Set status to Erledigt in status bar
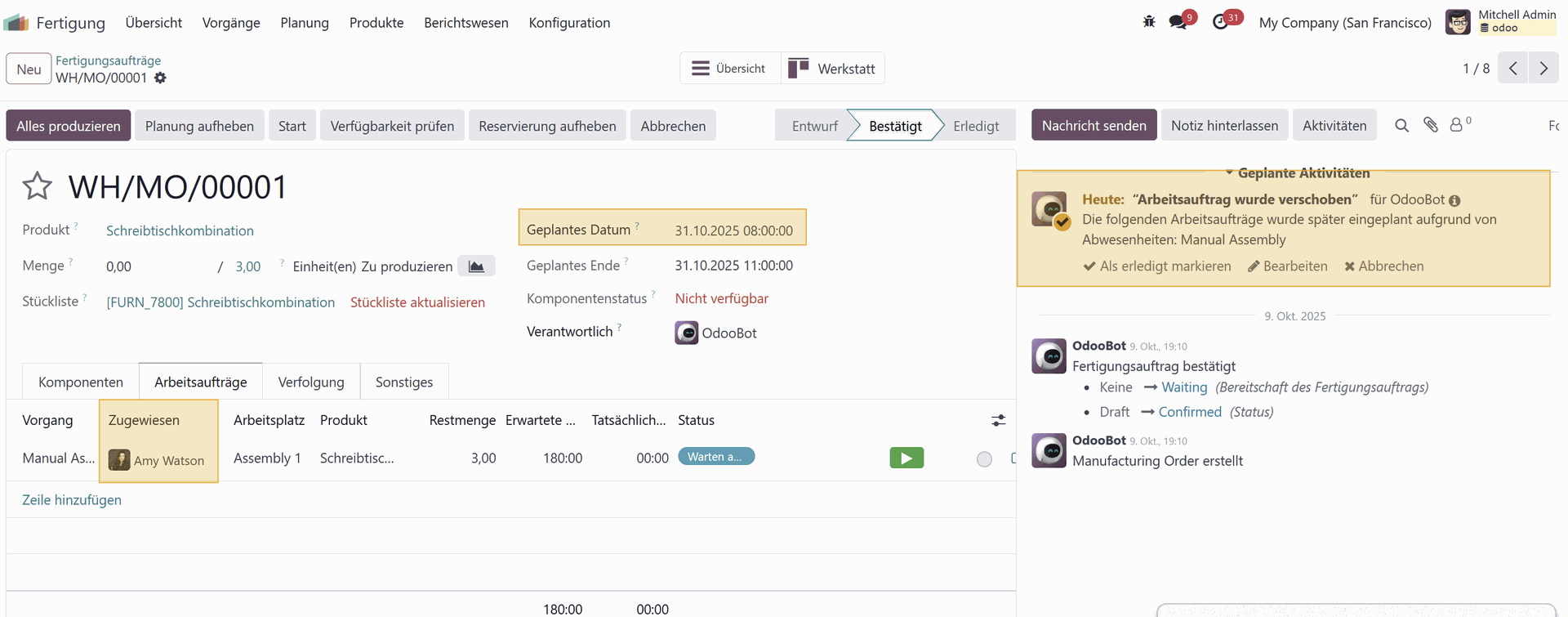 [x=975, y=126]
